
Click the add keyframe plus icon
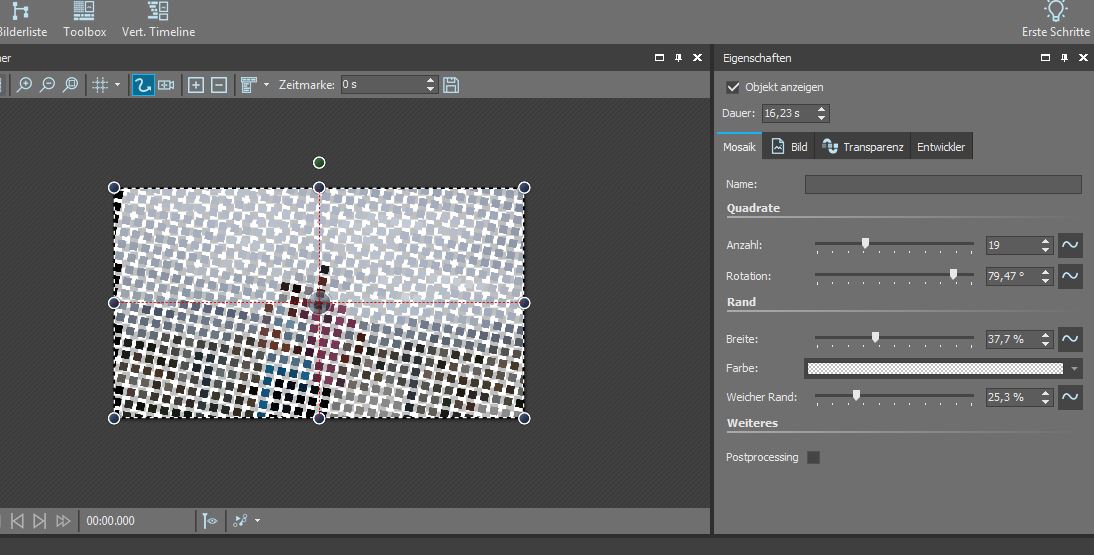196,85
